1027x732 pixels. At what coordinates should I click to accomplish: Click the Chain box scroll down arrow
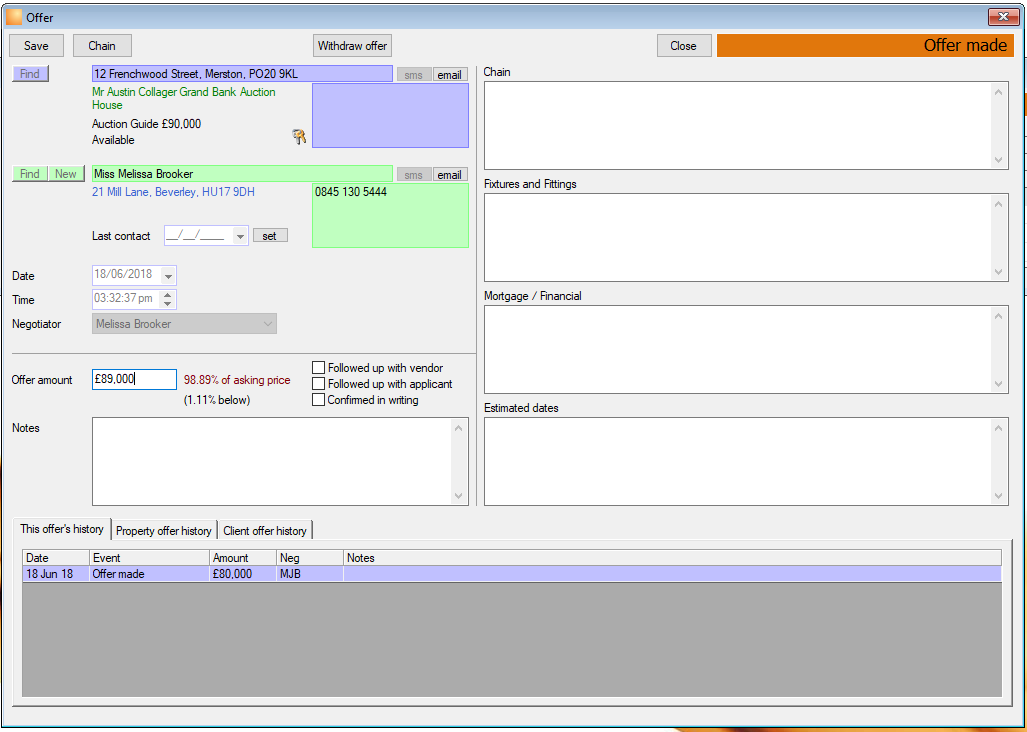998,160
